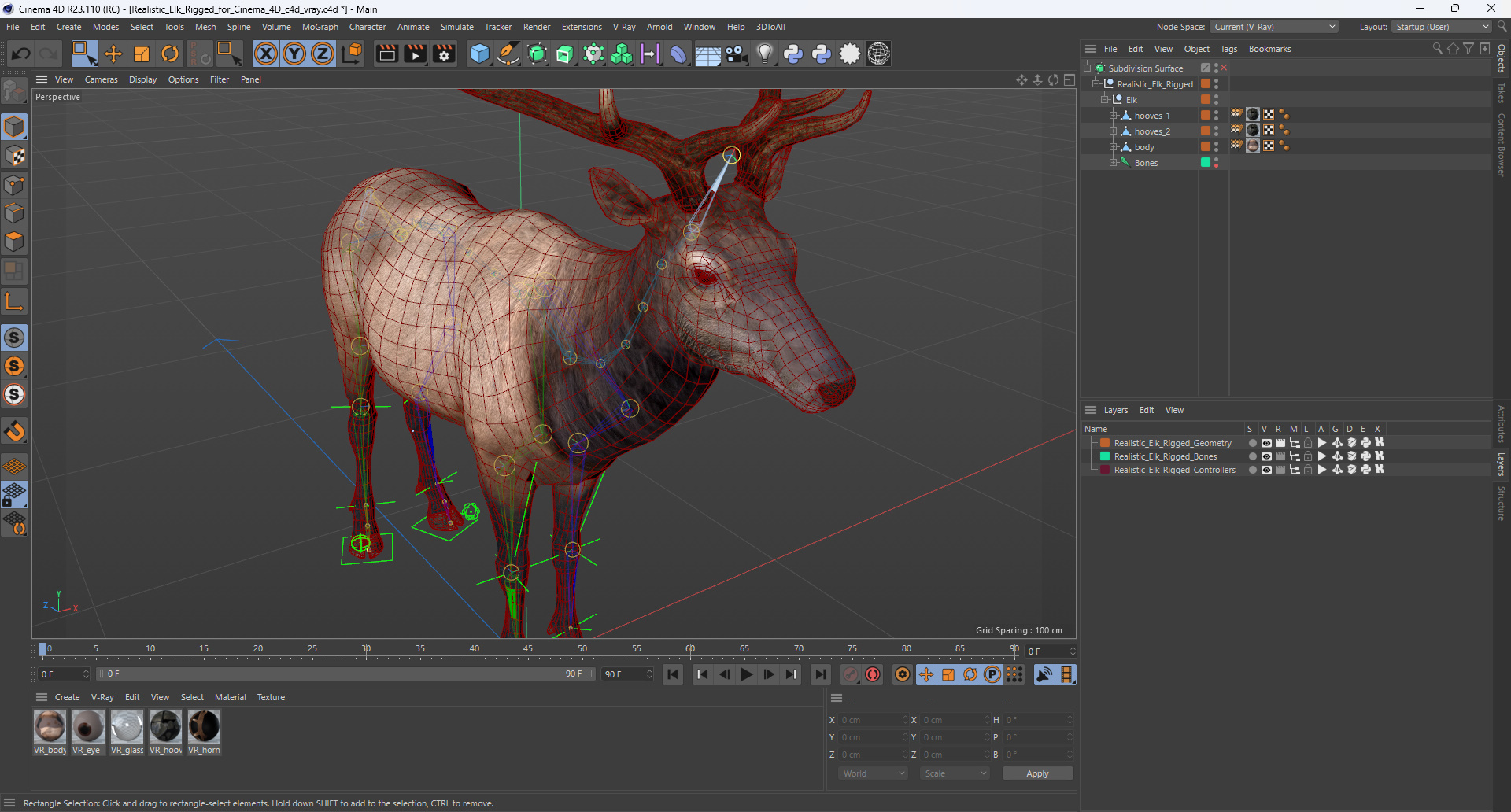Click frame 45 on the timeline ruler

(x=527, y=650)
